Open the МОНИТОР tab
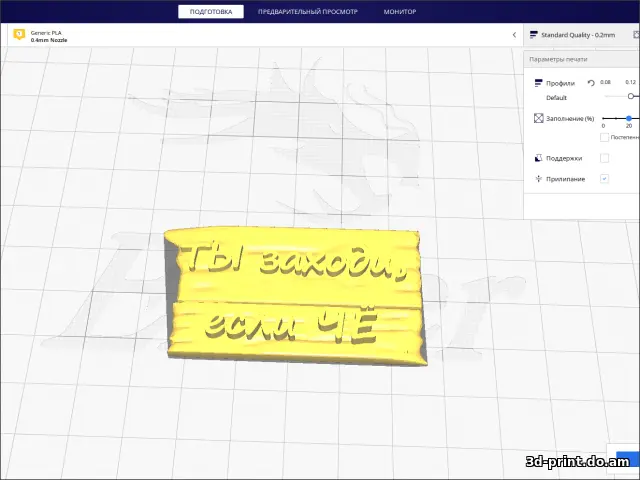This screenshot has height=480, width=640. coord(400,12)
